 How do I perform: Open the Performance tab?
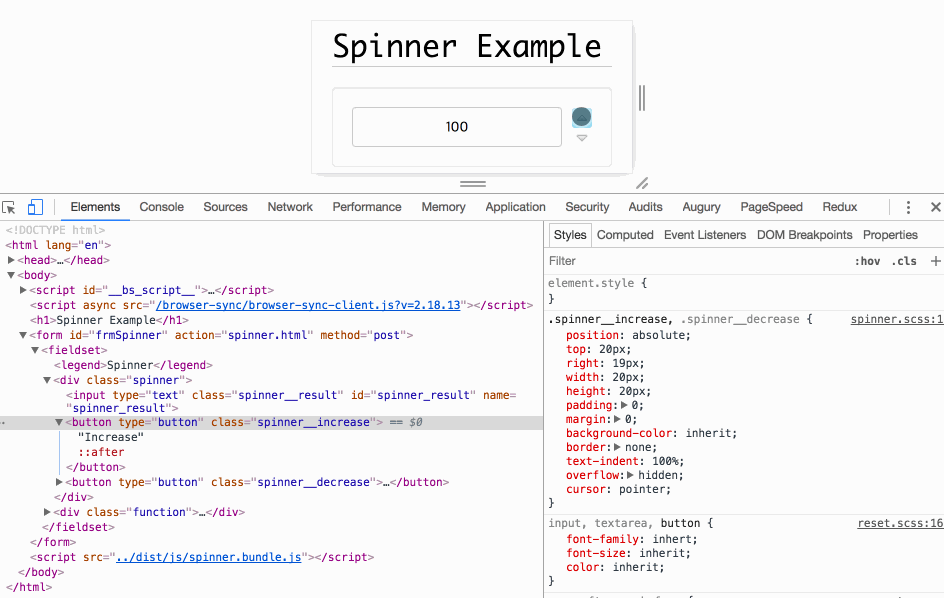coord(367,207)
